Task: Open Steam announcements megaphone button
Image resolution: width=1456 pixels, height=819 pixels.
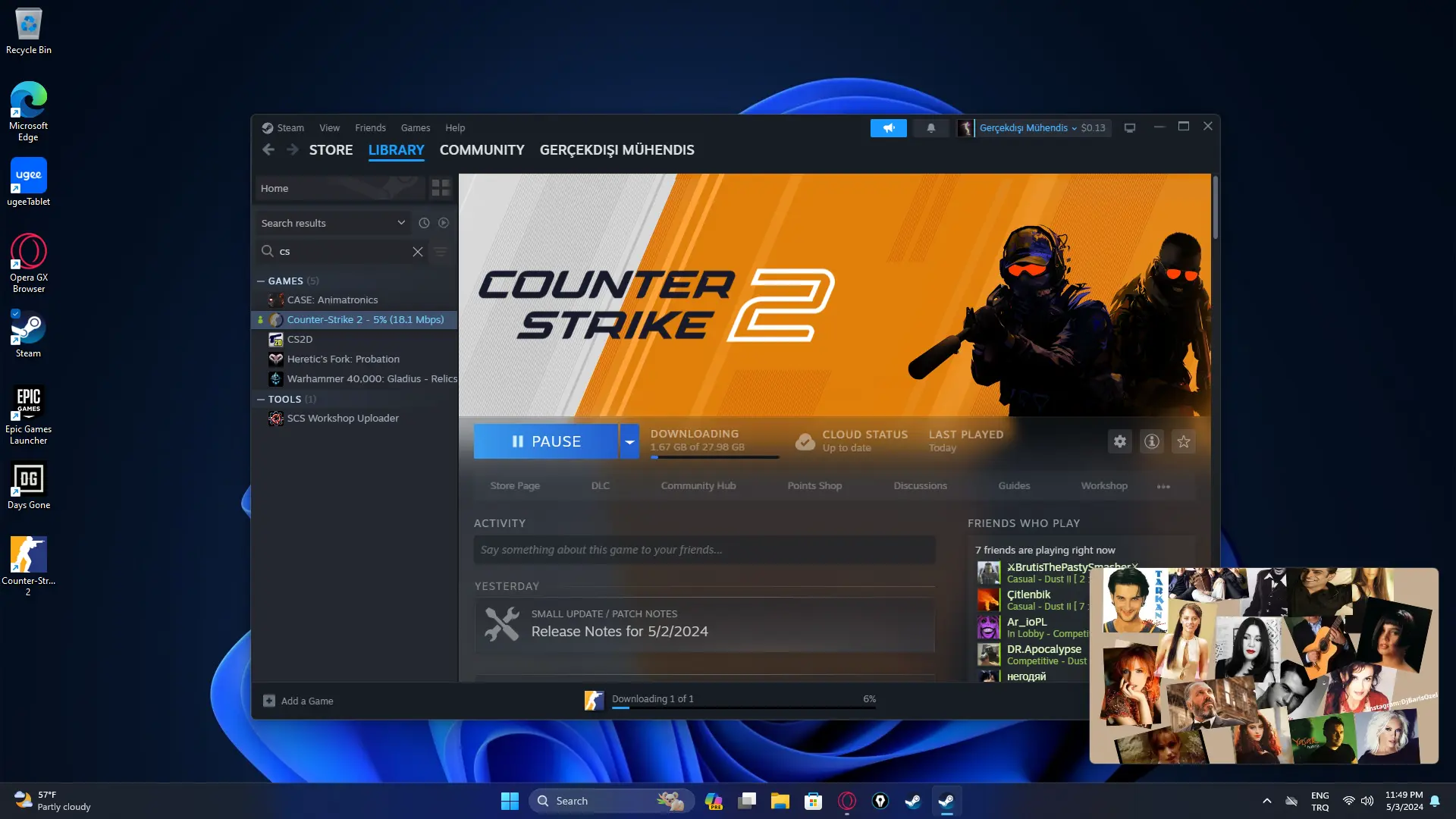Action: coord(888,128)
